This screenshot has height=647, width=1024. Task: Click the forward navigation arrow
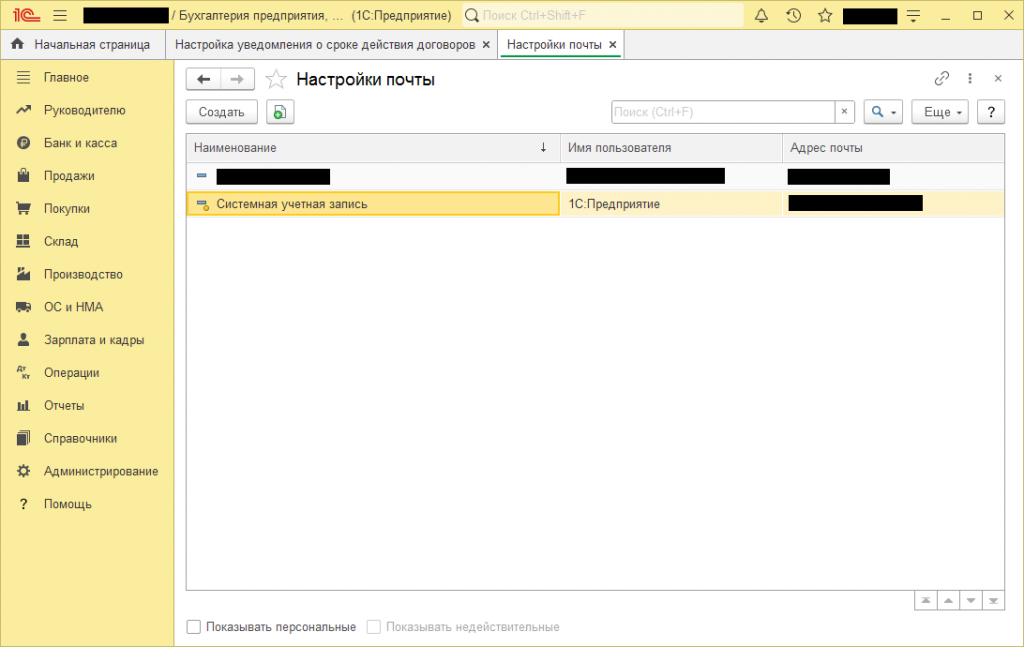coord(237,79)
